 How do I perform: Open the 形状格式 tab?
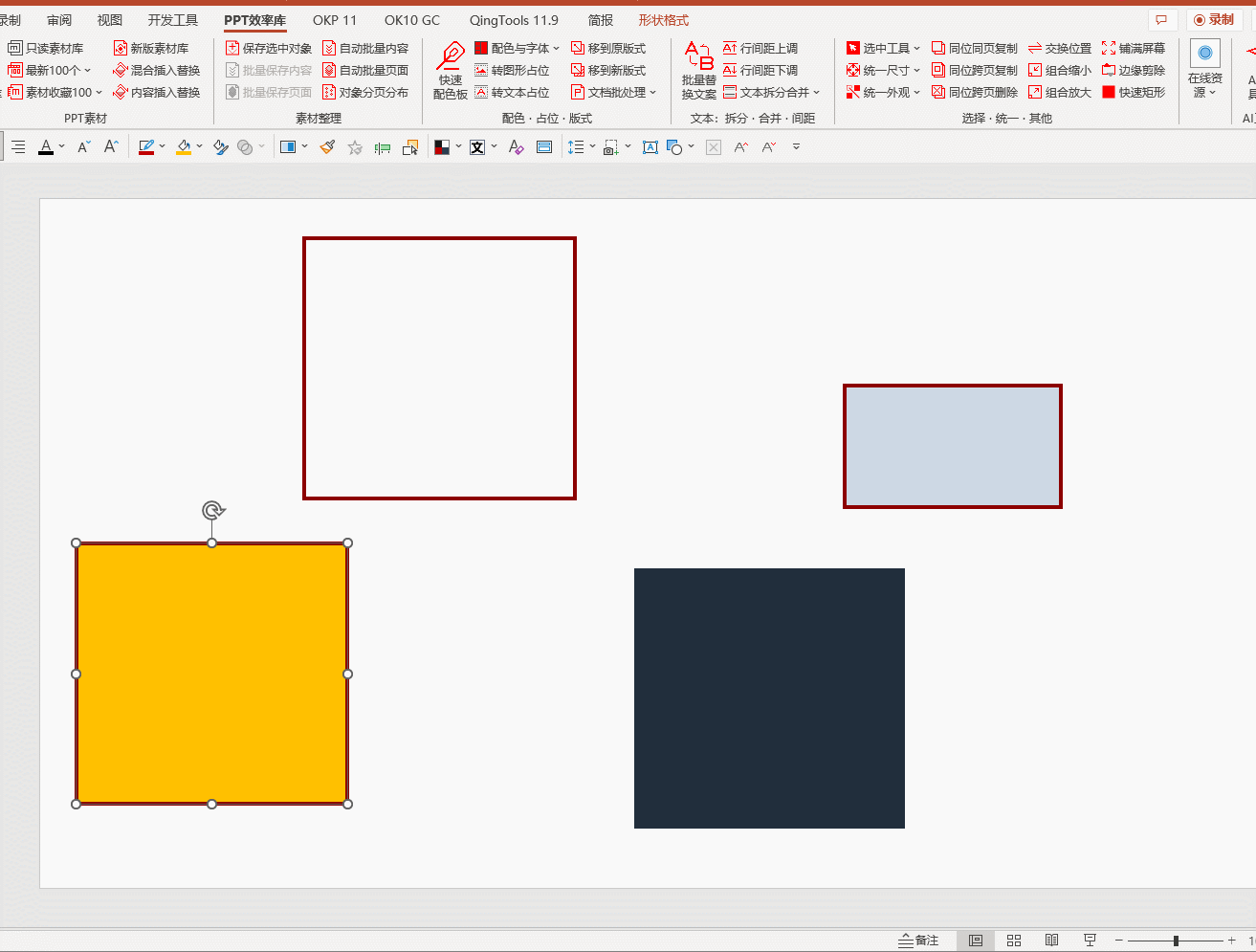click(x=664, y=20)
